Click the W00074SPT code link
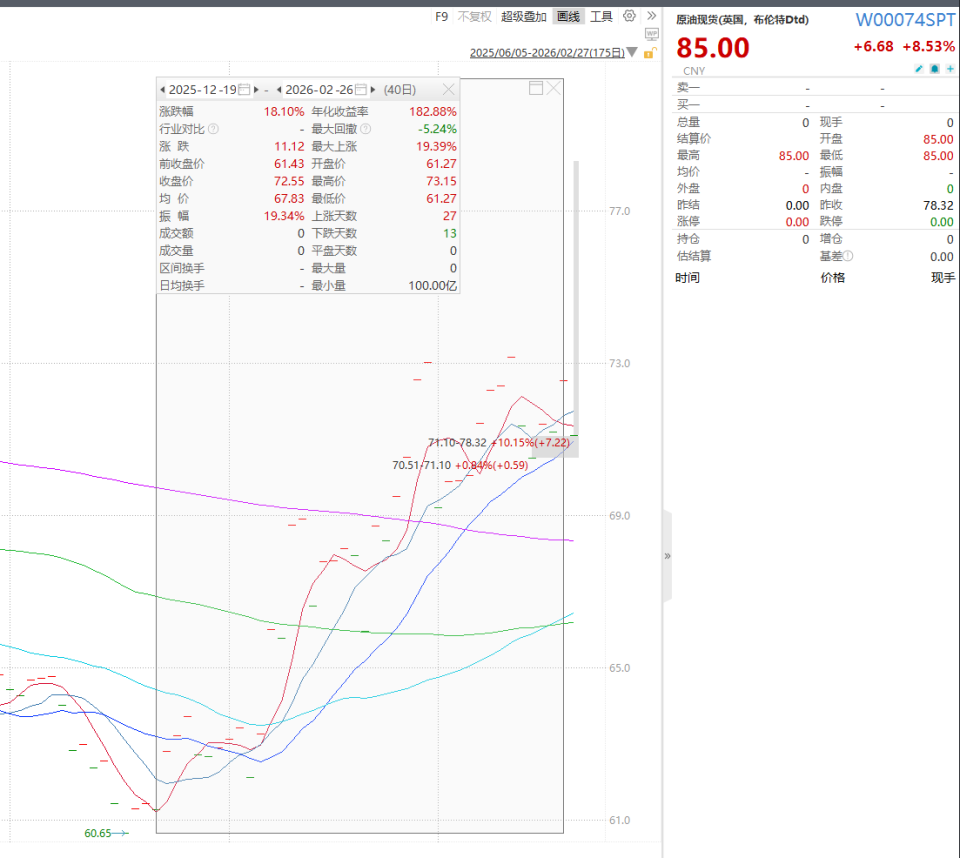 point(905,20)
